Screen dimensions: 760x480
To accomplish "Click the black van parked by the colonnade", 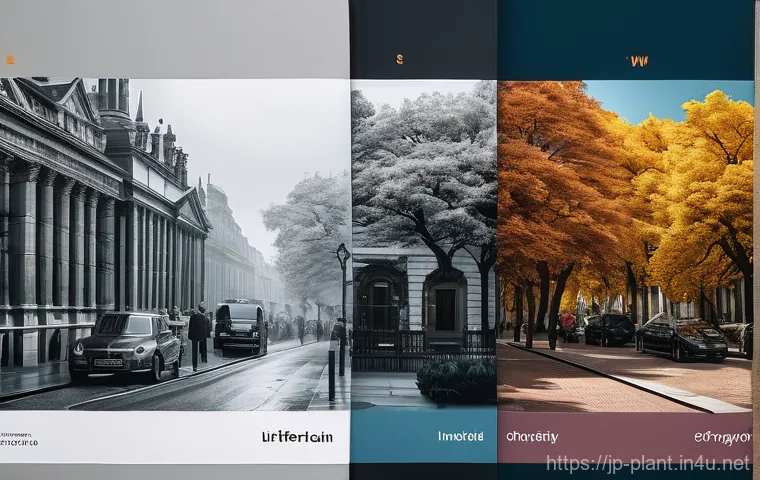I will 240,327.
